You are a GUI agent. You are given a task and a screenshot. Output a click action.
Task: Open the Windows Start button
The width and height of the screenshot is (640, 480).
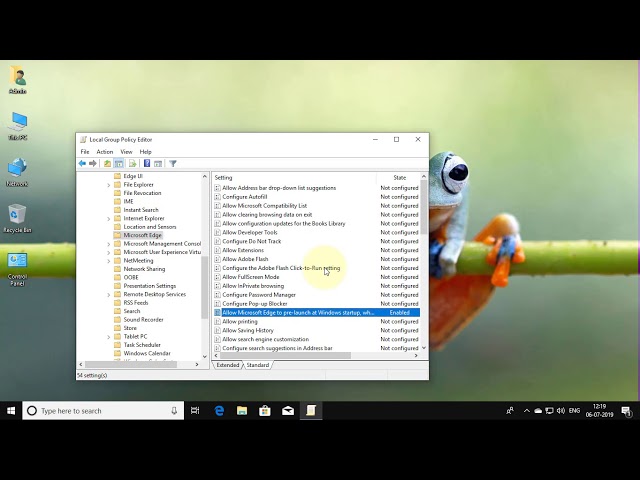11,411
